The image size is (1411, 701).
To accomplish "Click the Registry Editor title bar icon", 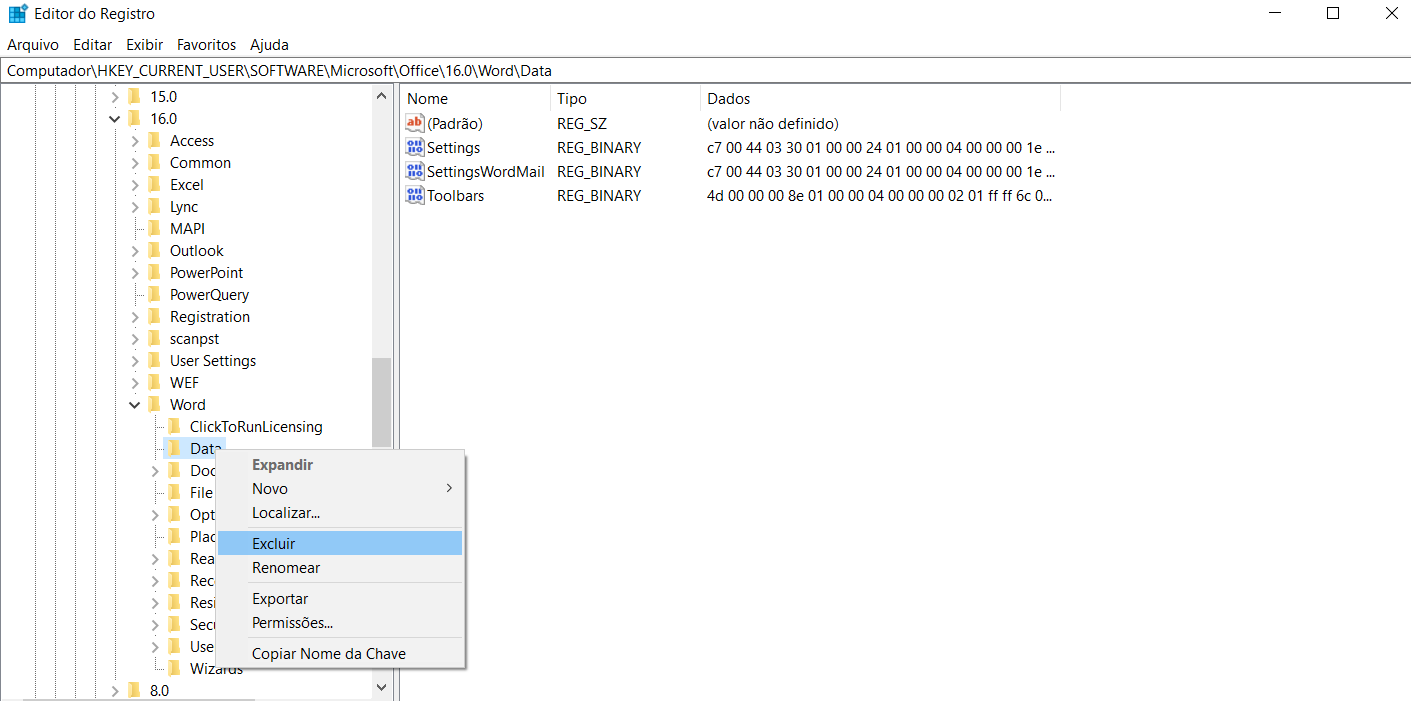I will [x=17, y=14].
